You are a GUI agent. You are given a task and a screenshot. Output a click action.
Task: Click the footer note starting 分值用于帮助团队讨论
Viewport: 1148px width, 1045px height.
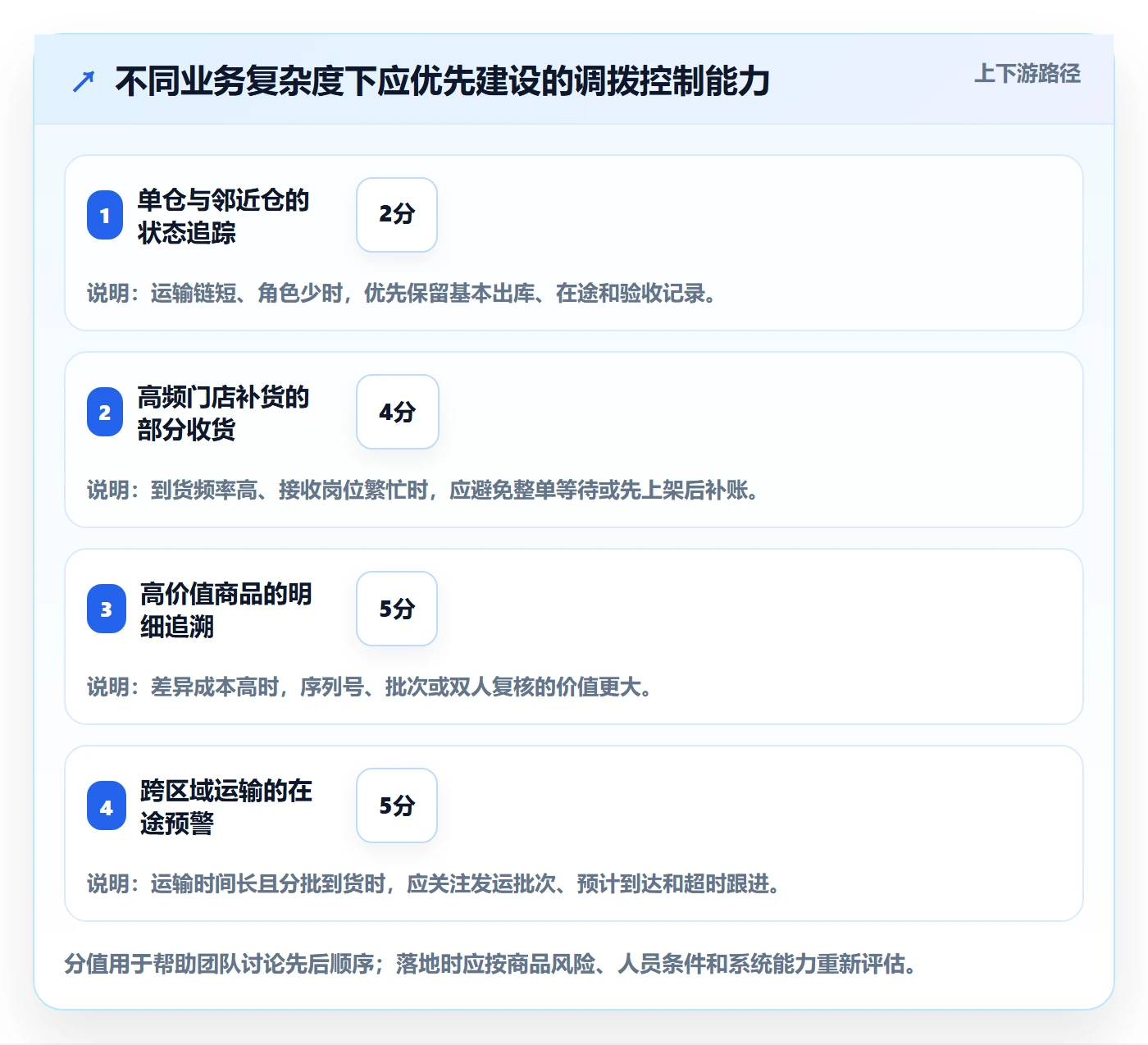tap(490, 963)
